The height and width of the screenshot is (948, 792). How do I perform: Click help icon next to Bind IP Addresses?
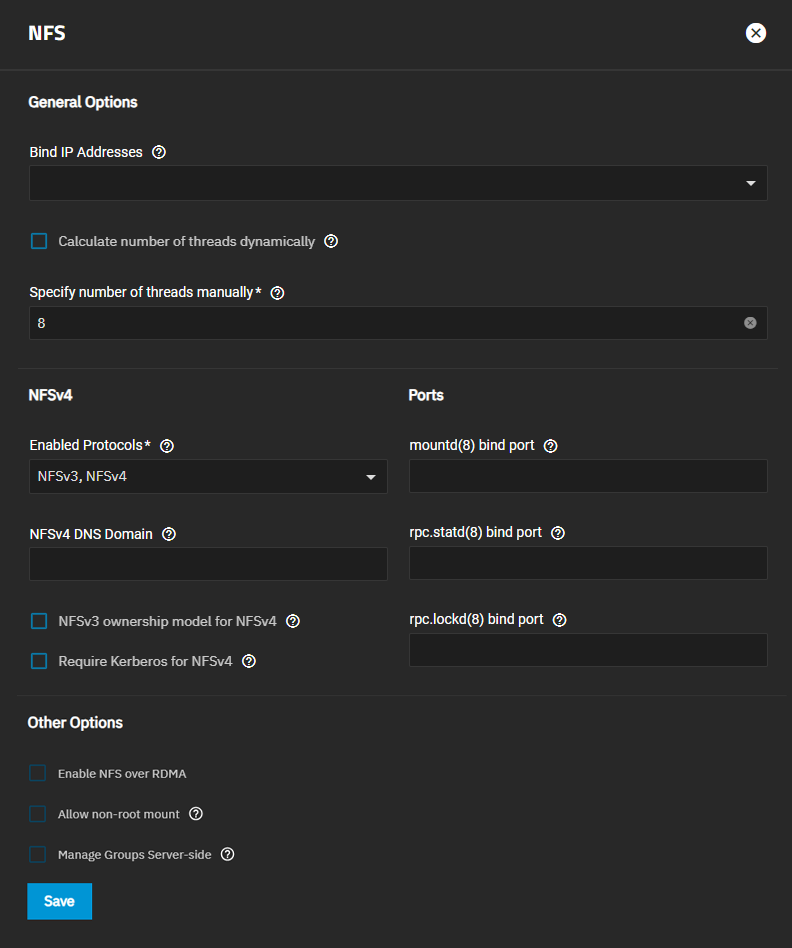pyautogui.click(x=158, y=153)
